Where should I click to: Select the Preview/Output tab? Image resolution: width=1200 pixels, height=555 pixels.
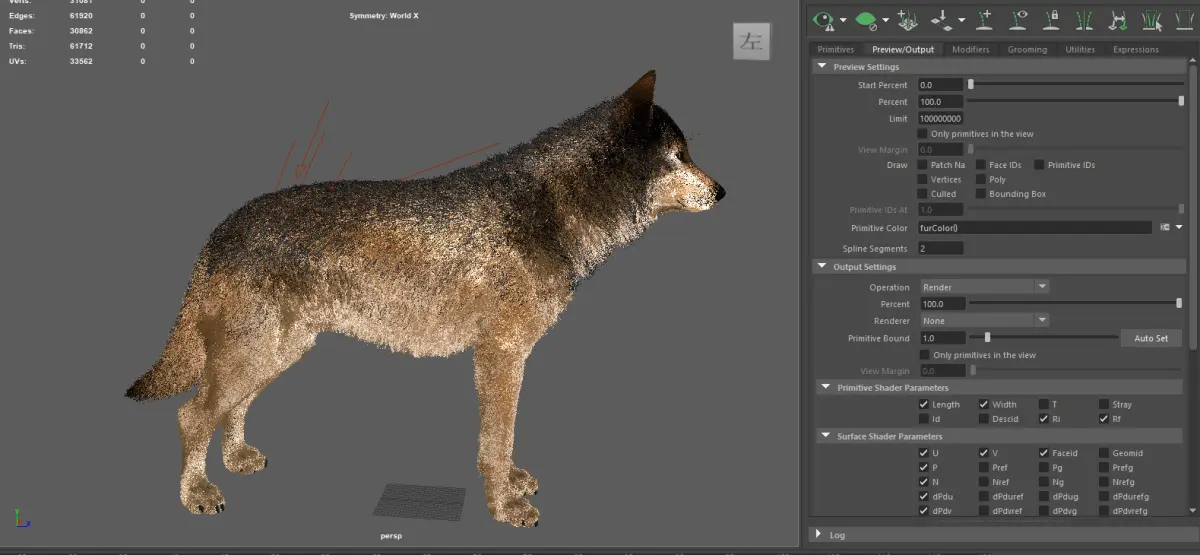(903, 49)
